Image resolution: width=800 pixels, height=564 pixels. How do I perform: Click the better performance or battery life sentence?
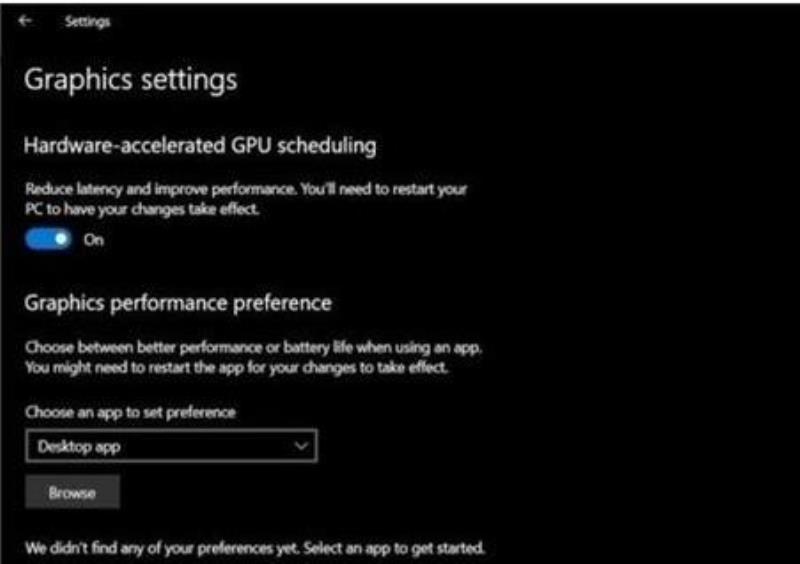coord(253,348)
